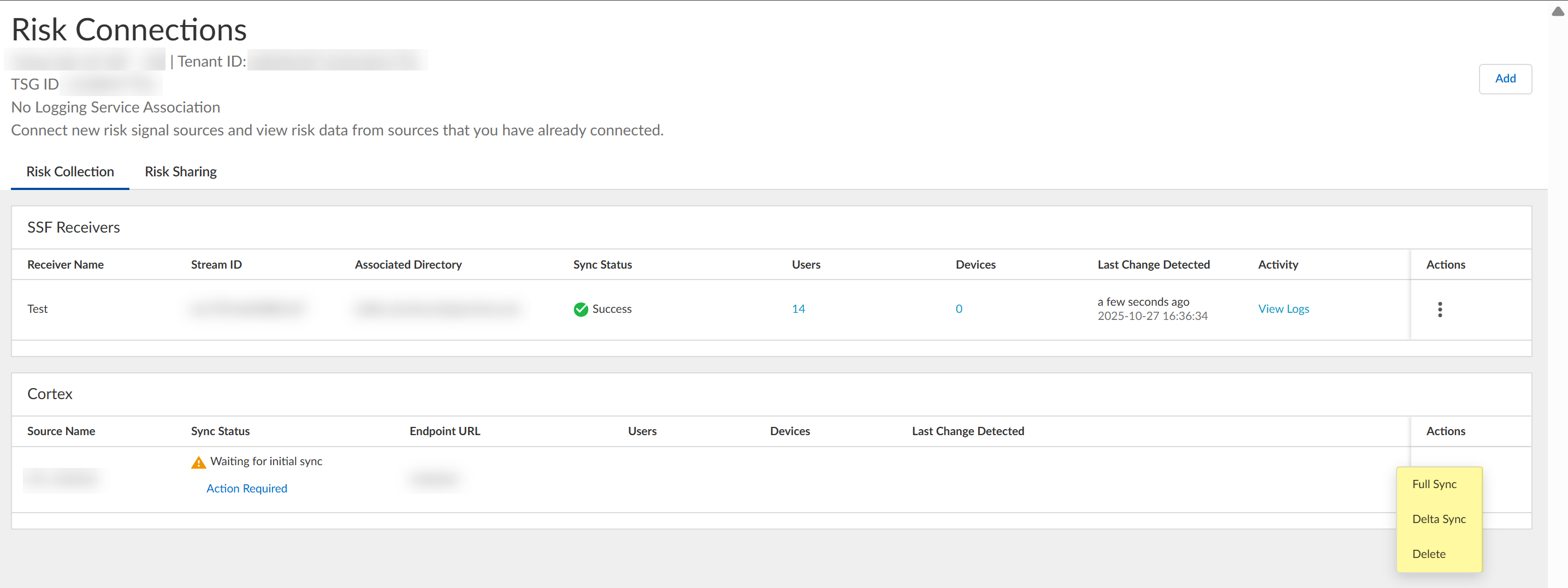Click the Source Name column header in Cortex
1568x588 pixels.
(x=61, y=431)
